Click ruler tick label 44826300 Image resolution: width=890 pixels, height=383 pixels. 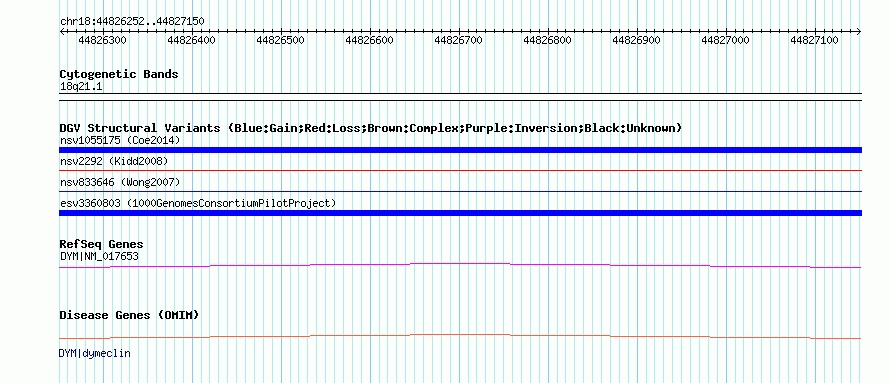(x=103, y=40)
